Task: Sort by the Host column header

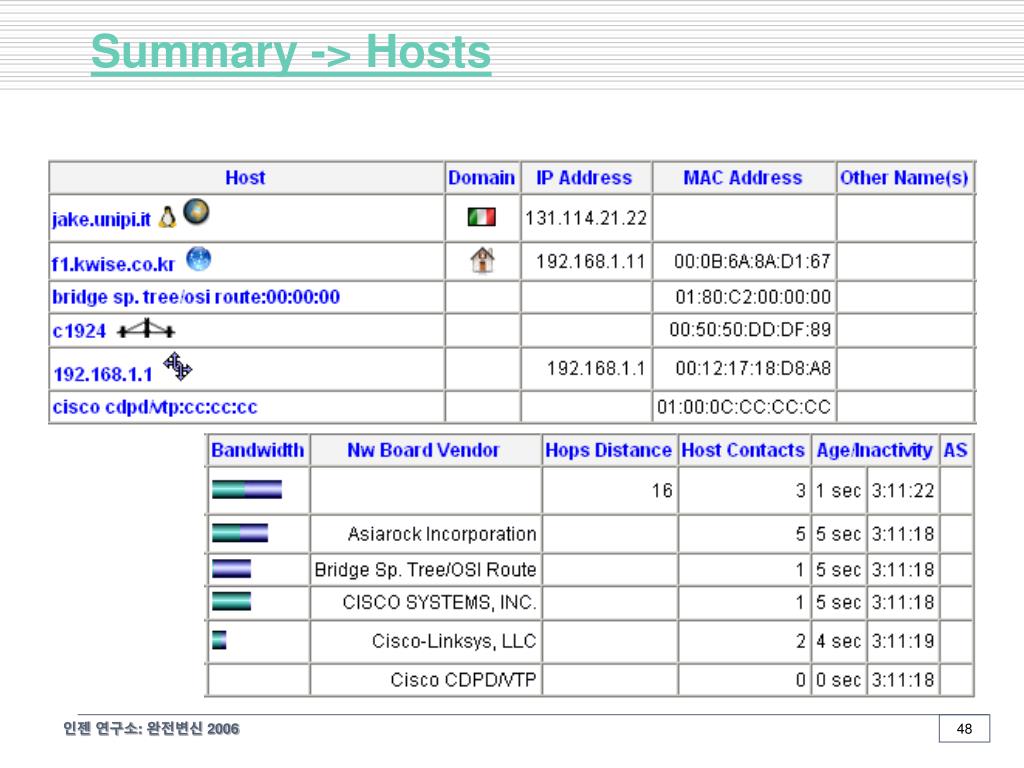Action: coord(245,178)
